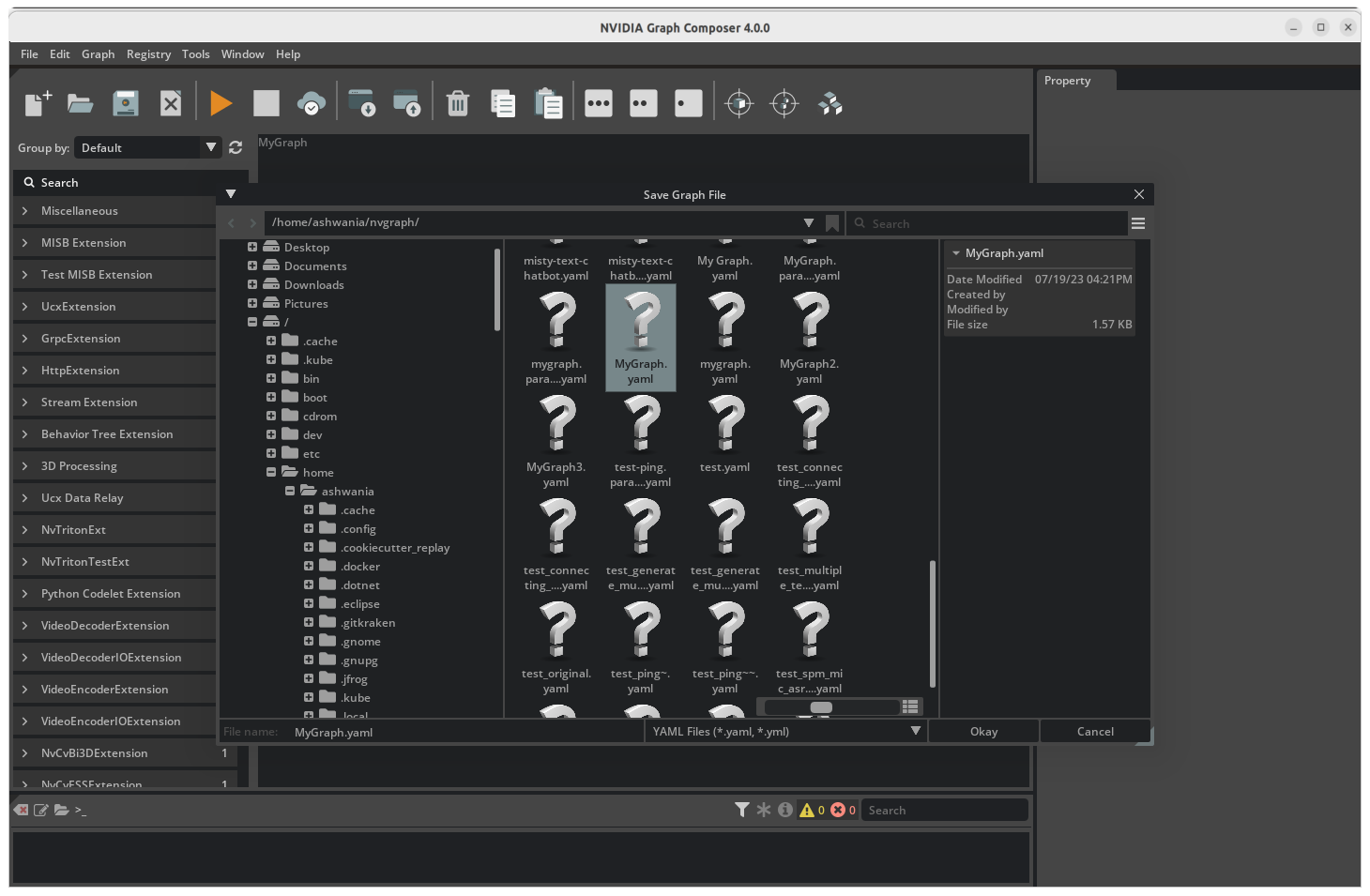Screen dimensions: 1370x896
Task: Stop graph execution with the stop icon
Action: tap(266, 102)
